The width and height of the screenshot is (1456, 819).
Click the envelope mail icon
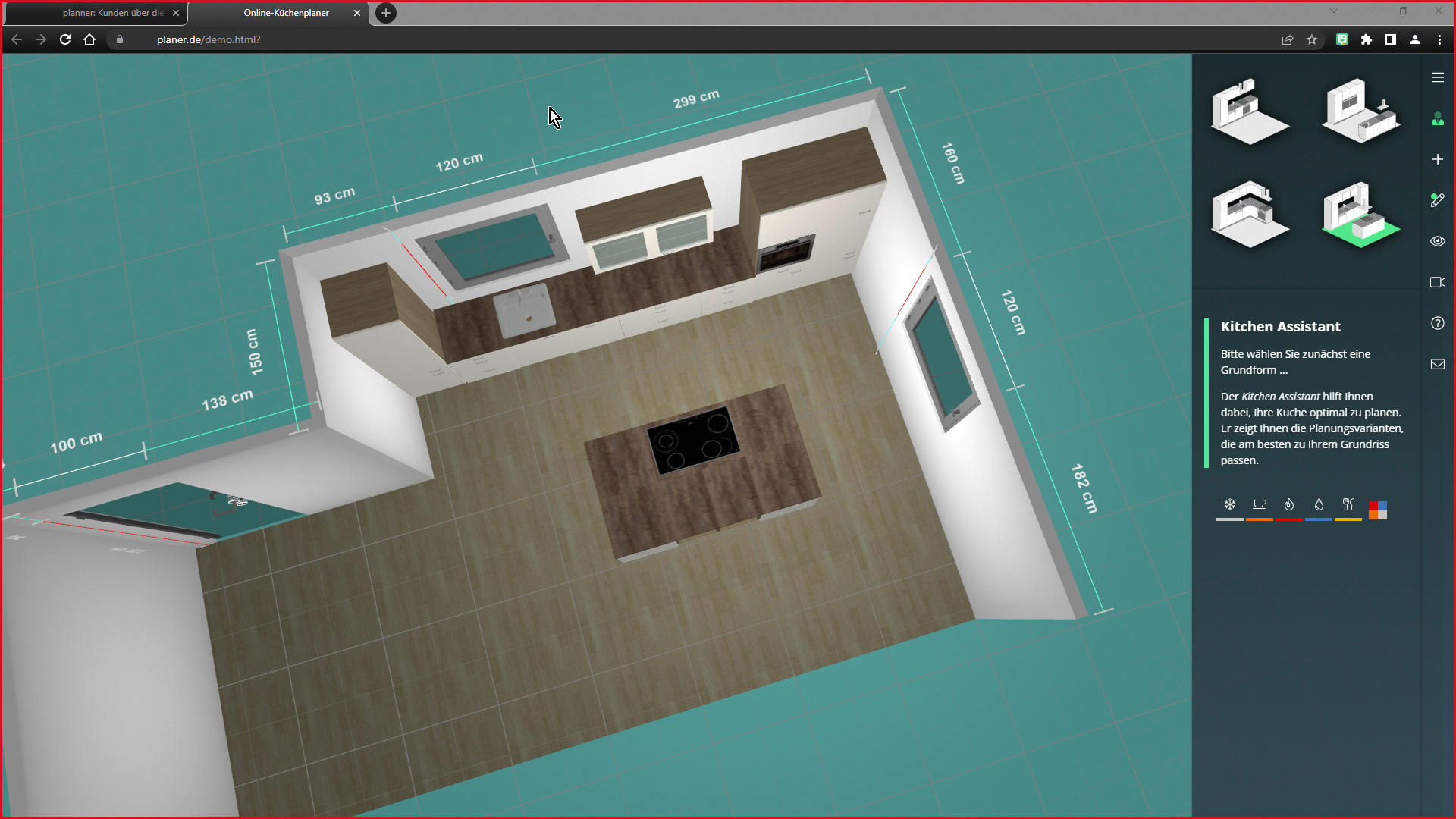pyautogui.click(x=1437, y=364)
